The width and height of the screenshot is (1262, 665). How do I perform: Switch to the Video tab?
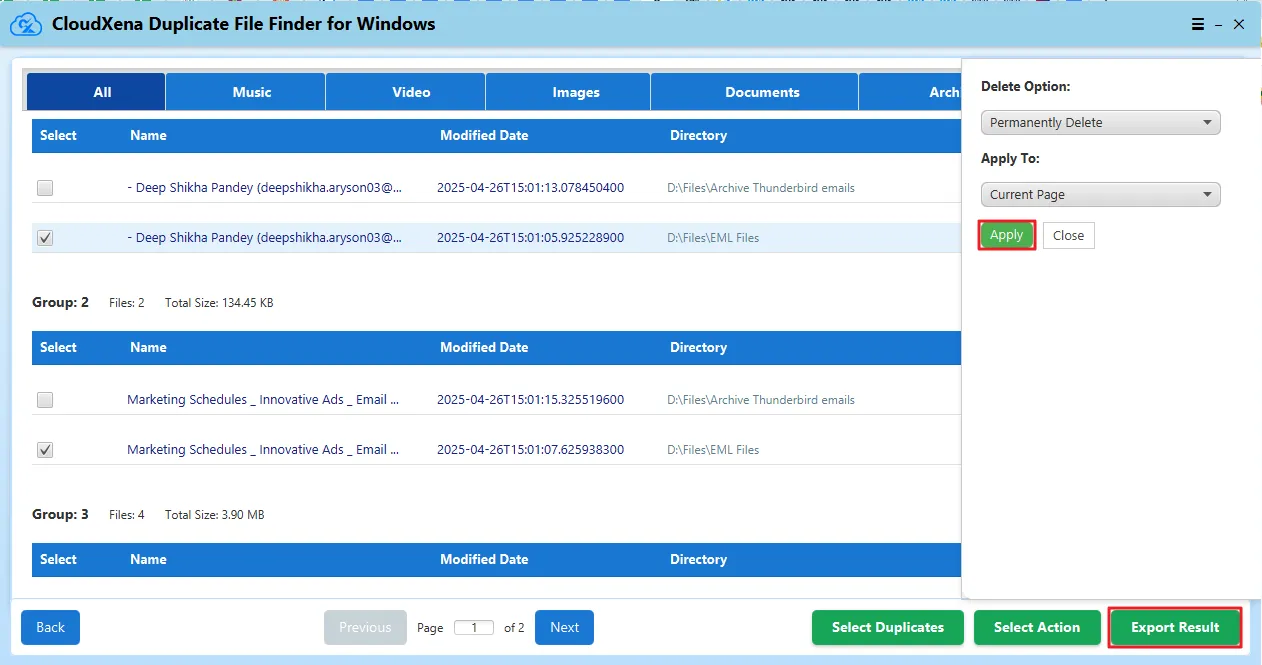click(x=411, y=92)
